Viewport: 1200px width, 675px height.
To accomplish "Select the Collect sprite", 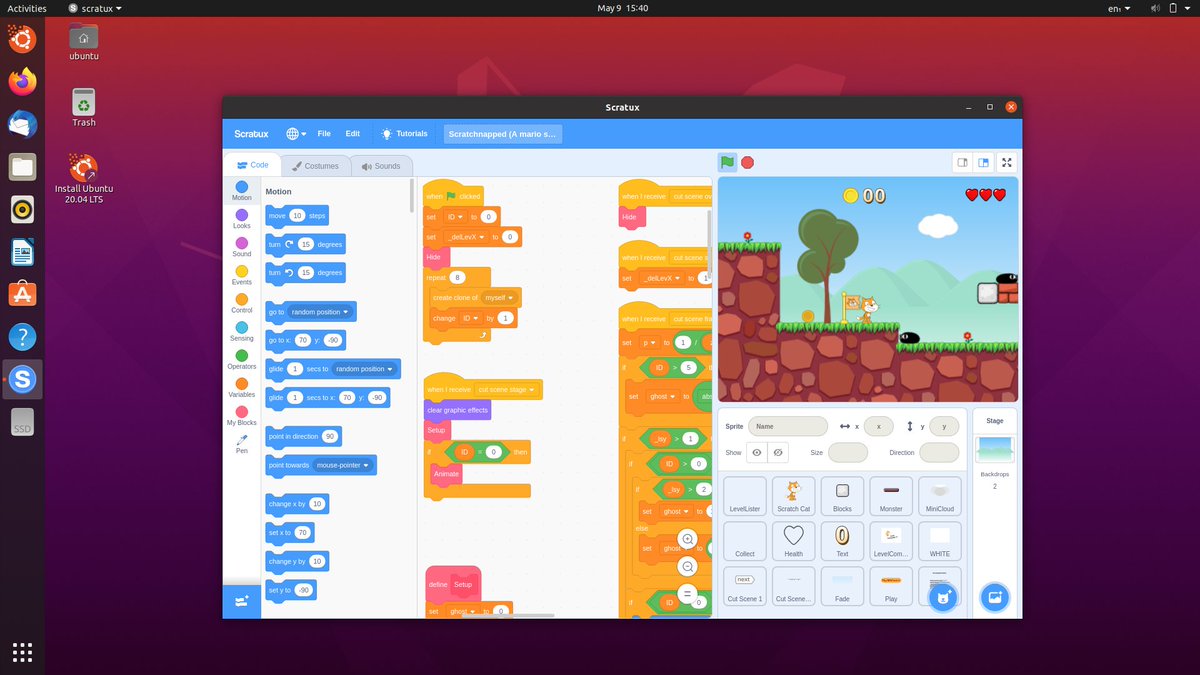I will click(745, 541).
